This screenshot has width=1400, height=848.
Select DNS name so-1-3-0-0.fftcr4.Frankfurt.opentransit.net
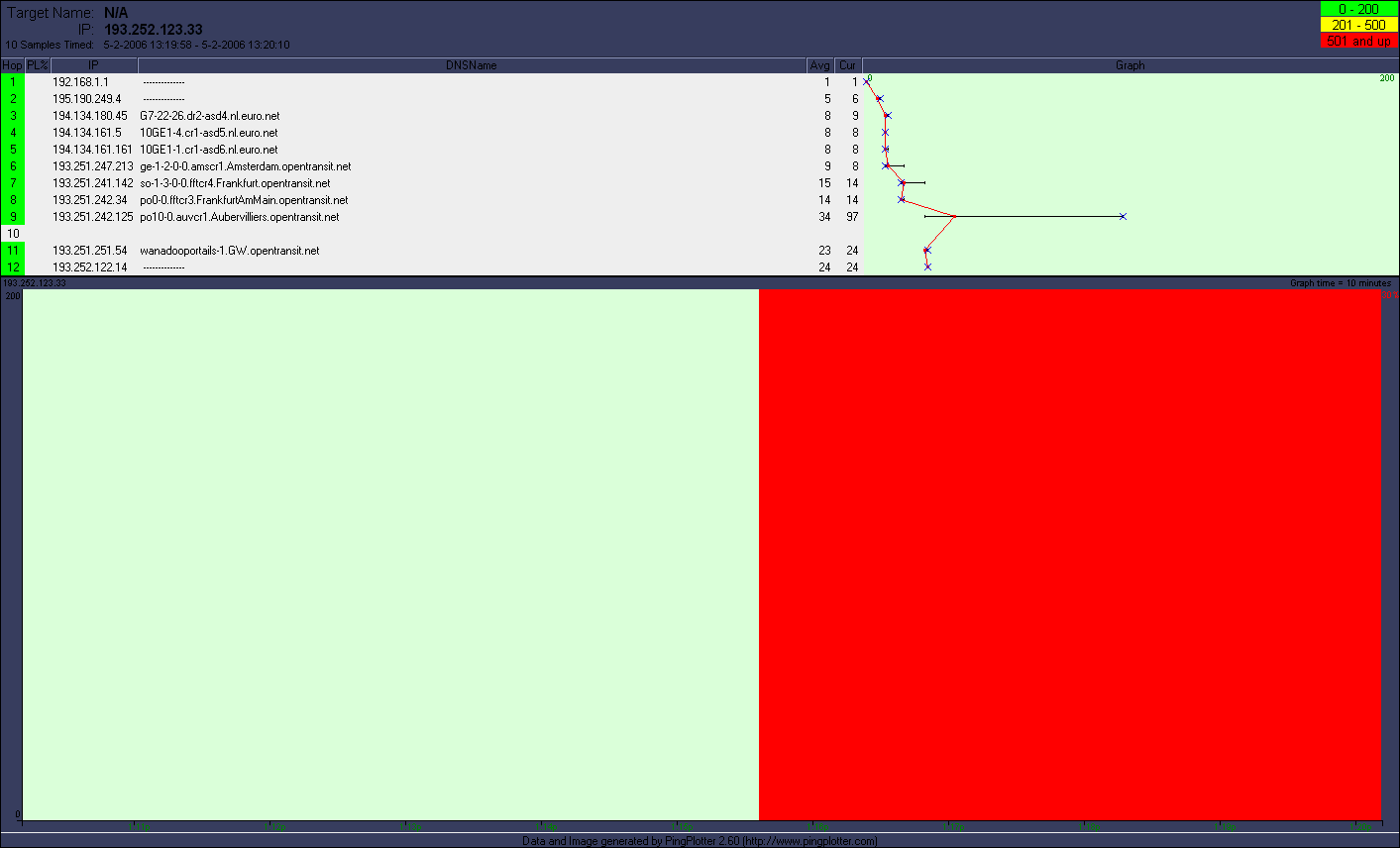pyautogui.click(x=235, y=183)
